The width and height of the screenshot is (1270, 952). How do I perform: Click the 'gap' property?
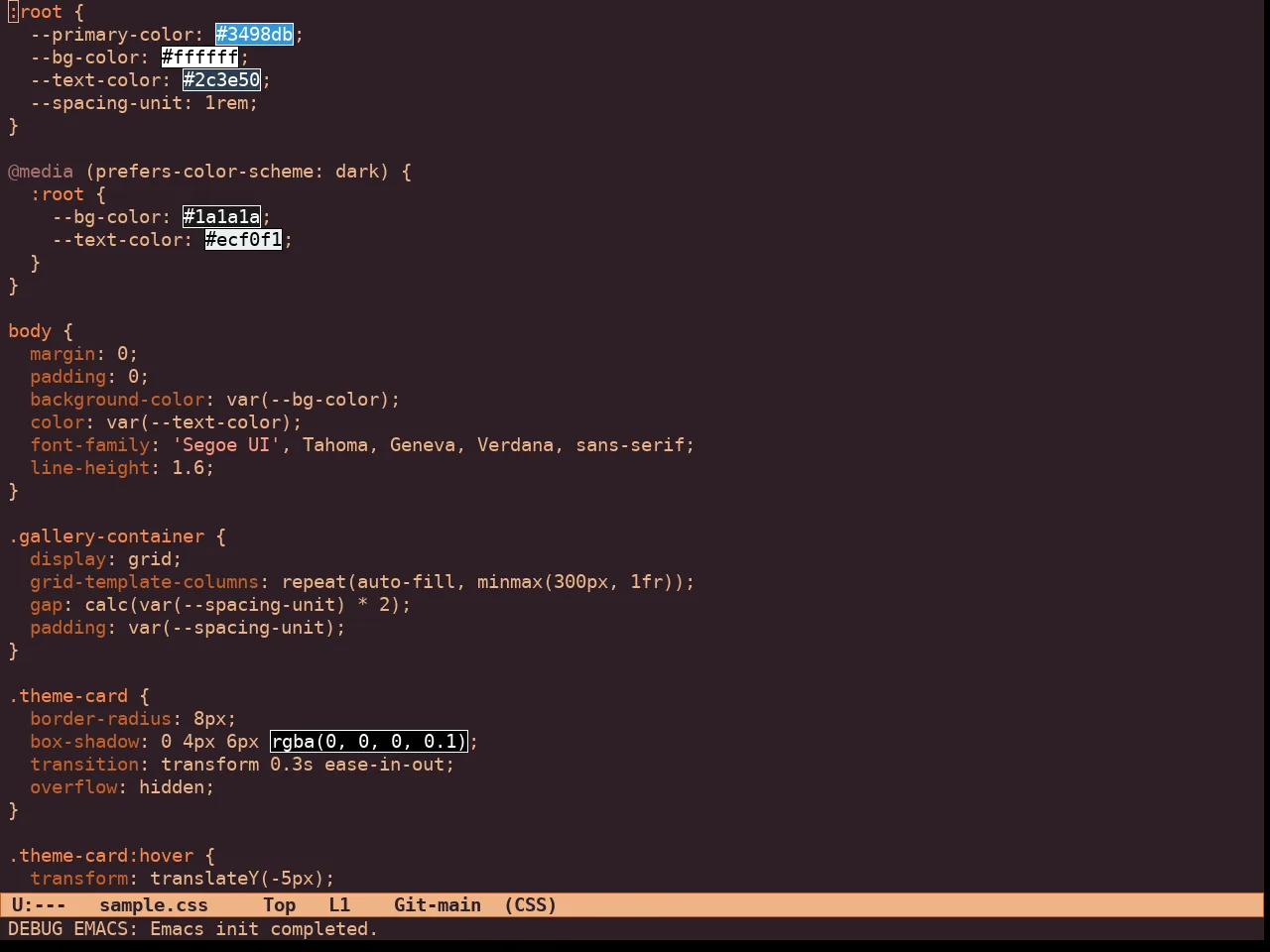coord(46,604)
